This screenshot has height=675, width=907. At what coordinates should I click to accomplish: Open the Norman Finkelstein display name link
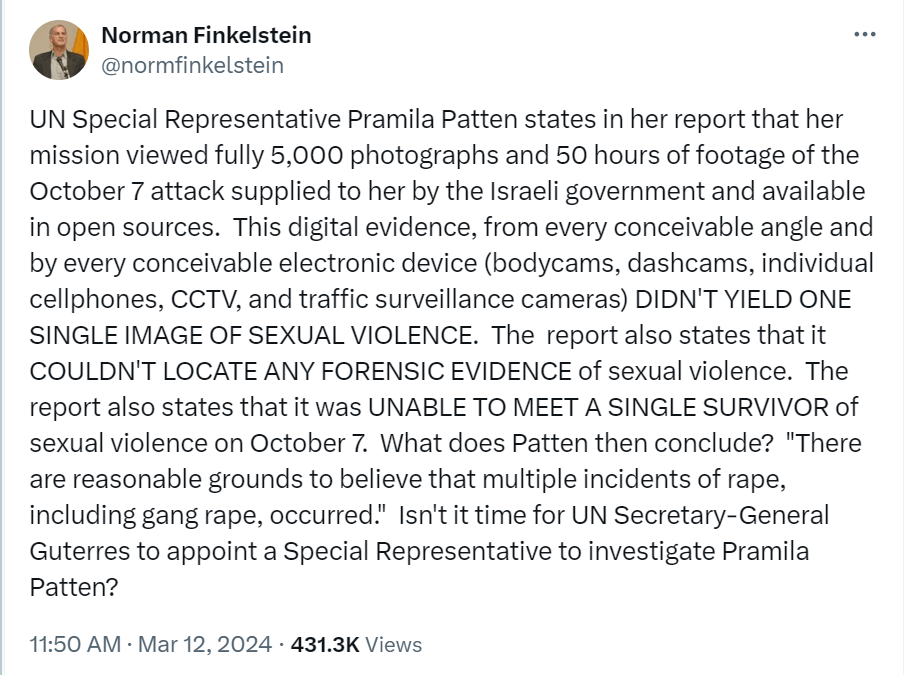click(x=206, y=35)
